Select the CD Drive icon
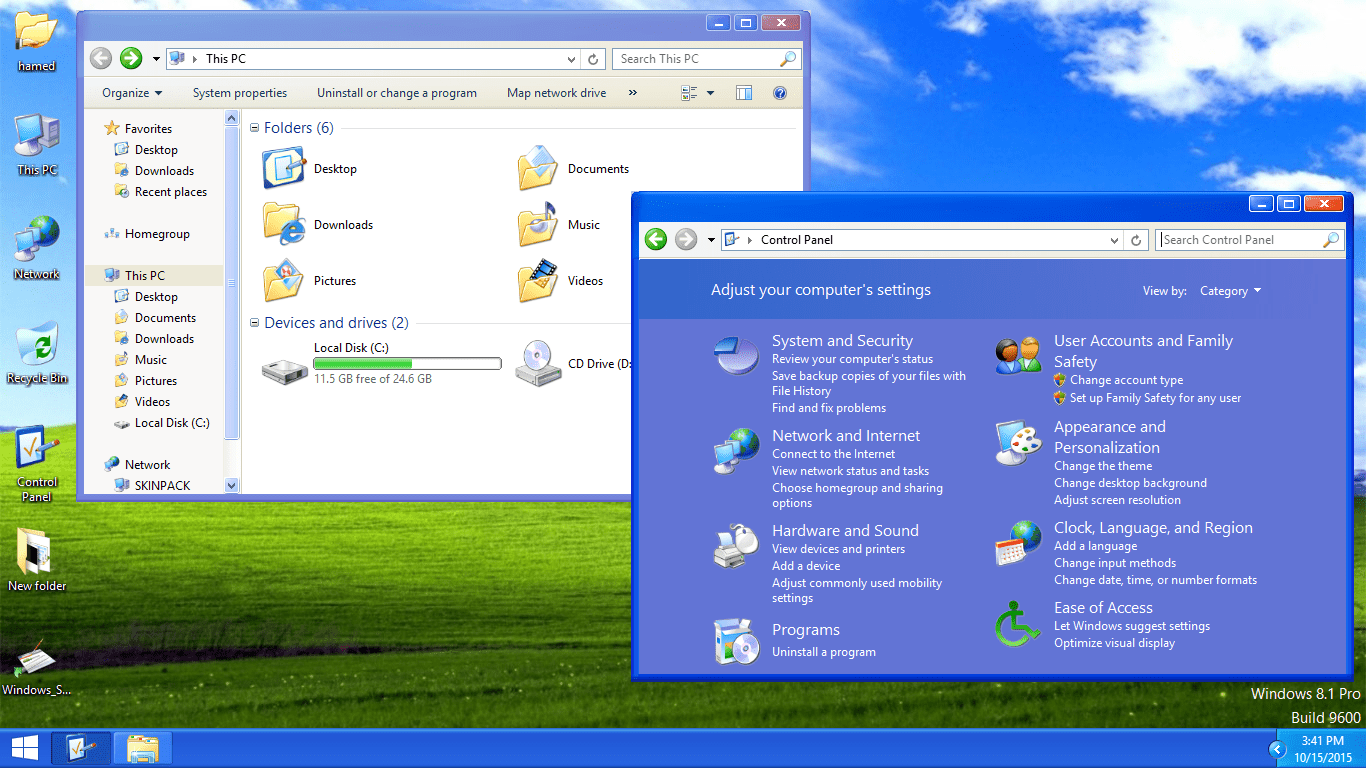 (538, 364)
